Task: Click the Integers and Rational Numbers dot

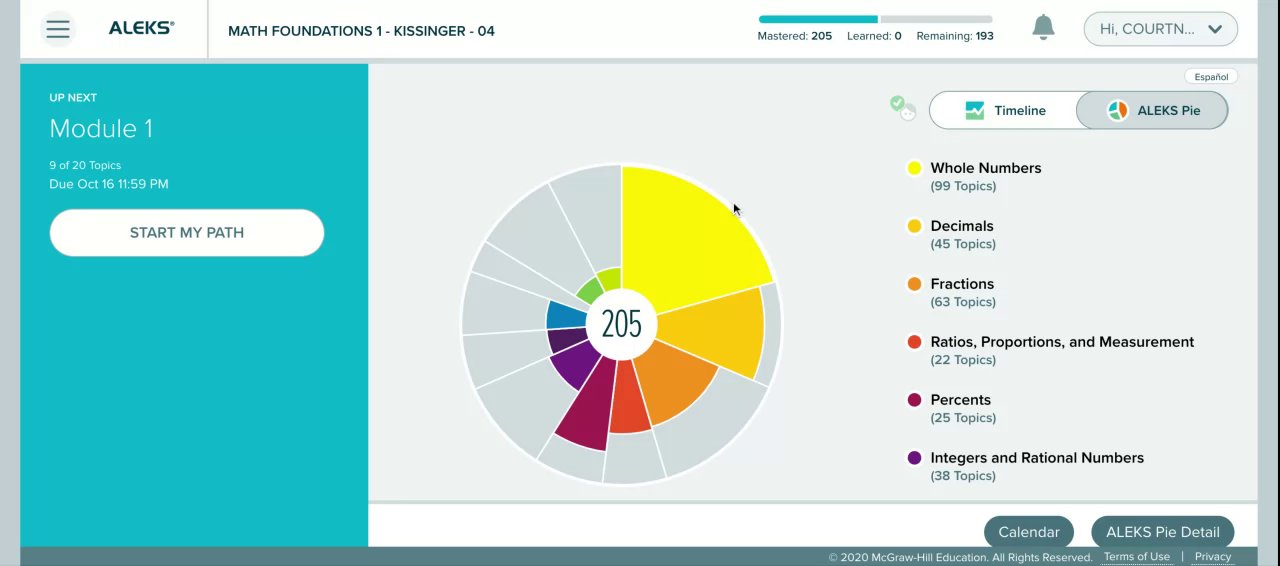Action: [914, 458]
